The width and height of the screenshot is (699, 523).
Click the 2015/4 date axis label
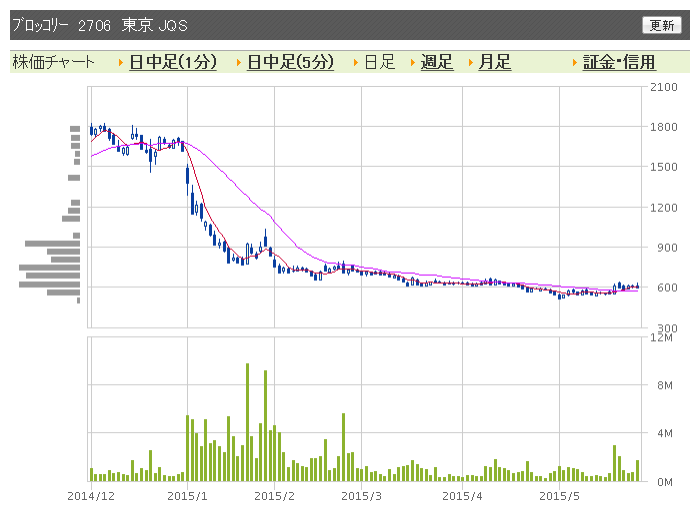pyautogui.click(x=462, y=496)
